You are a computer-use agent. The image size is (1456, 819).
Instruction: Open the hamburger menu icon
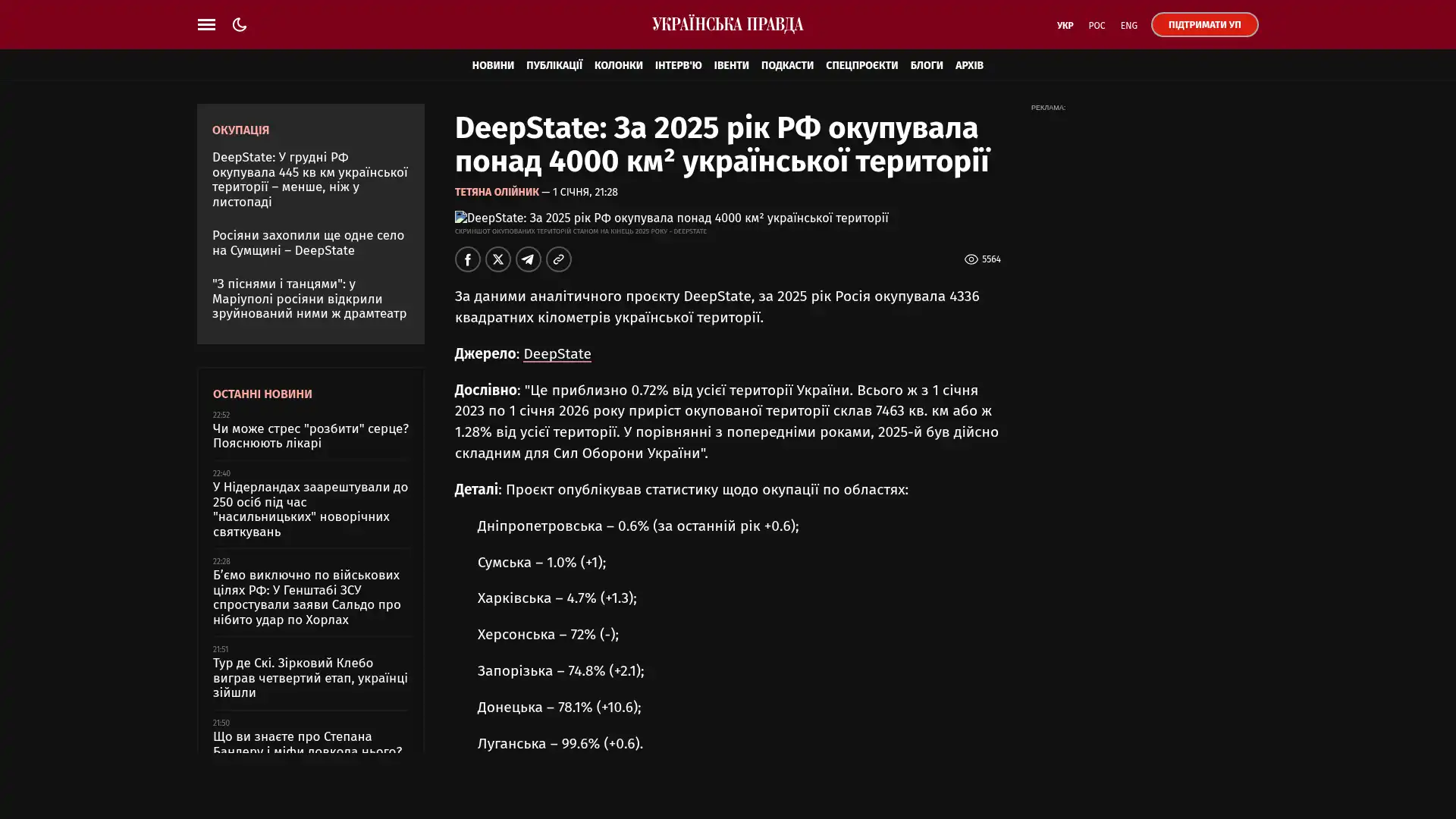(206, 24)
